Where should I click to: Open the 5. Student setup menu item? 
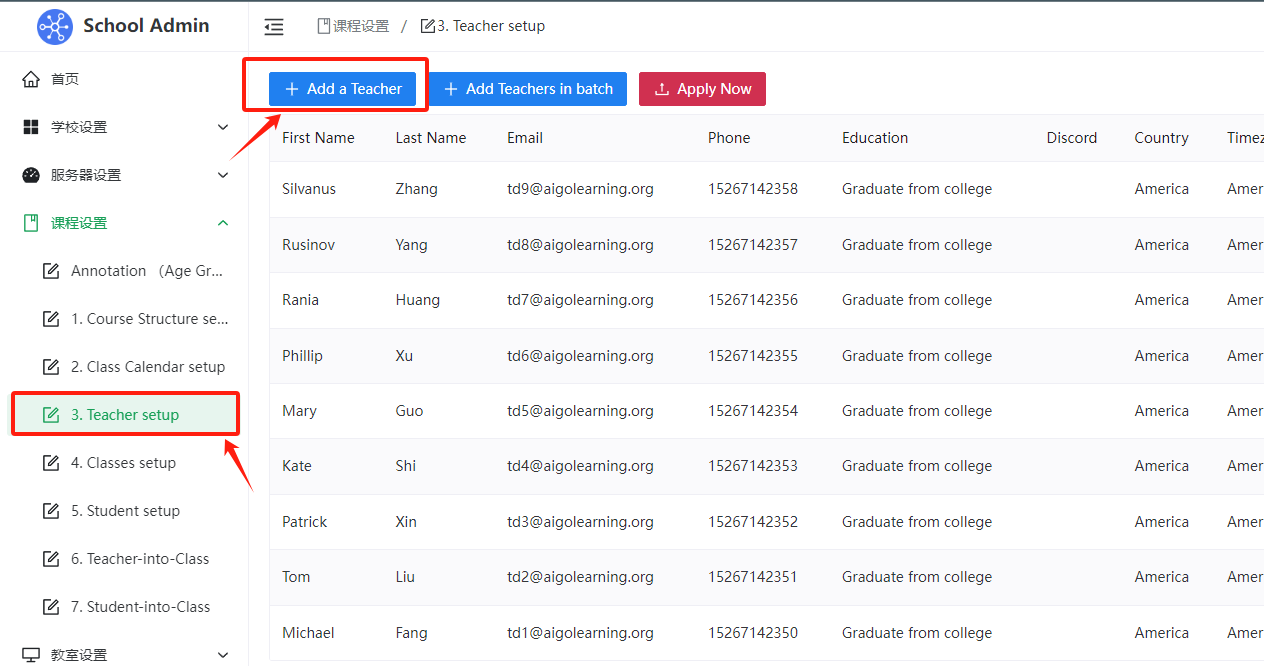(125, 511)
